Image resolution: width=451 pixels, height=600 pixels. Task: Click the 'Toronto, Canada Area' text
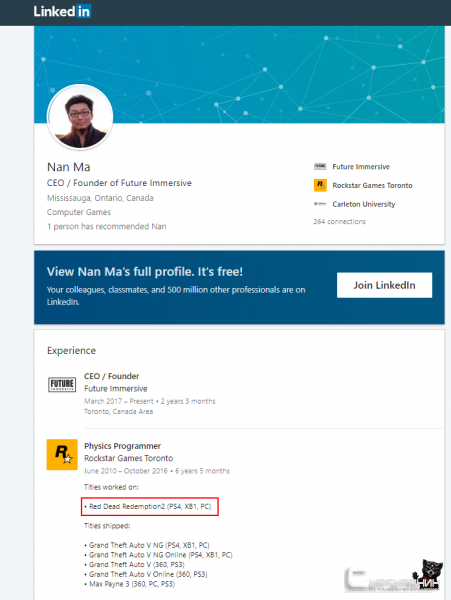[119, 411]
